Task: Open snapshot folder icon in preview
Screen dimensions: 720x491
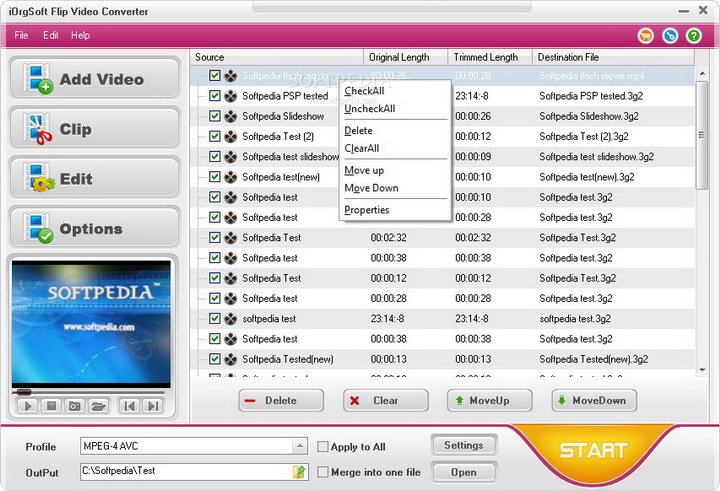Action: point(98,406)
